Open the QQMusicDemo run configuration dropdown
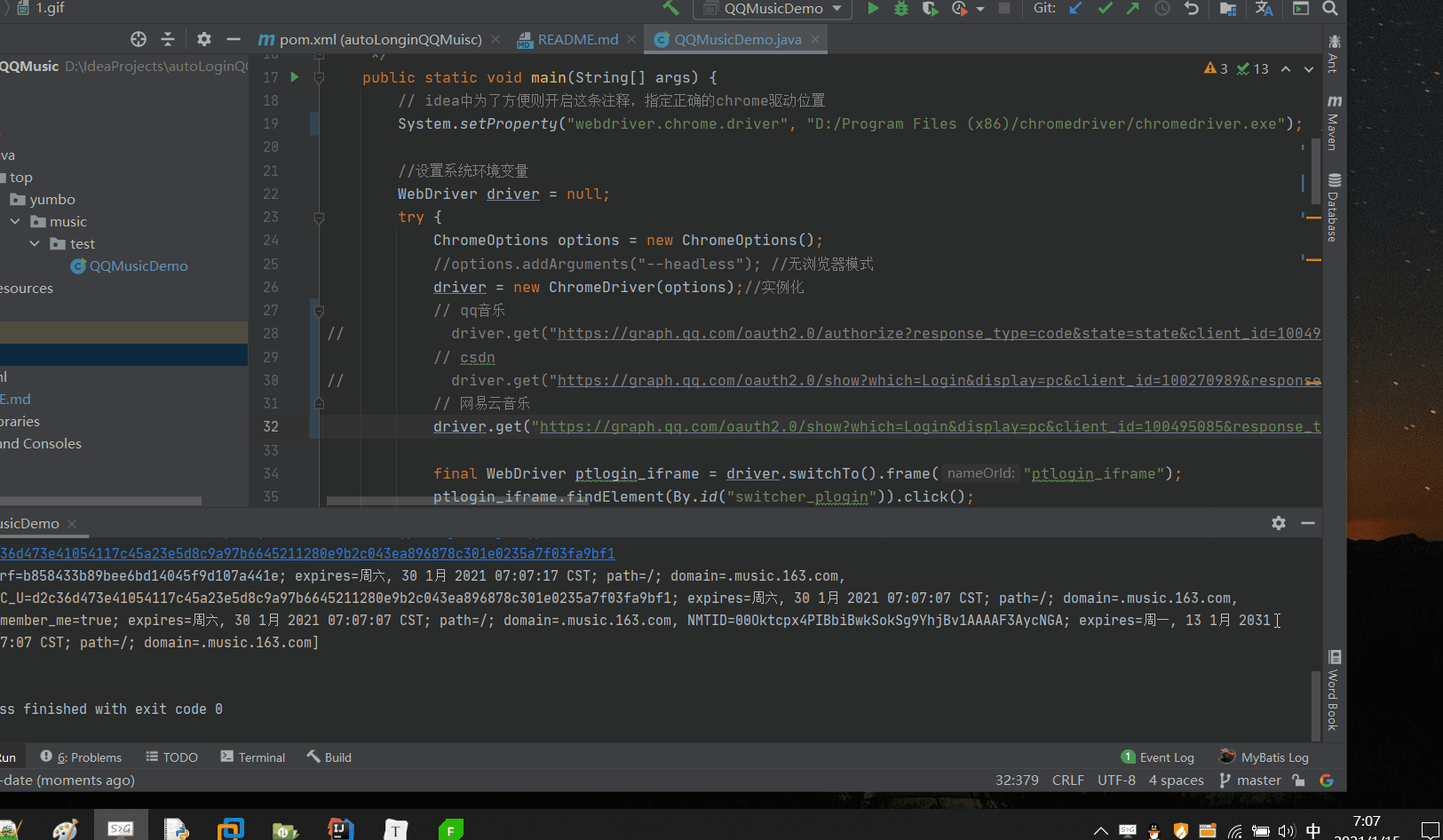Image resolution: width=1443 pixels, height=840 pixels. 773,8
